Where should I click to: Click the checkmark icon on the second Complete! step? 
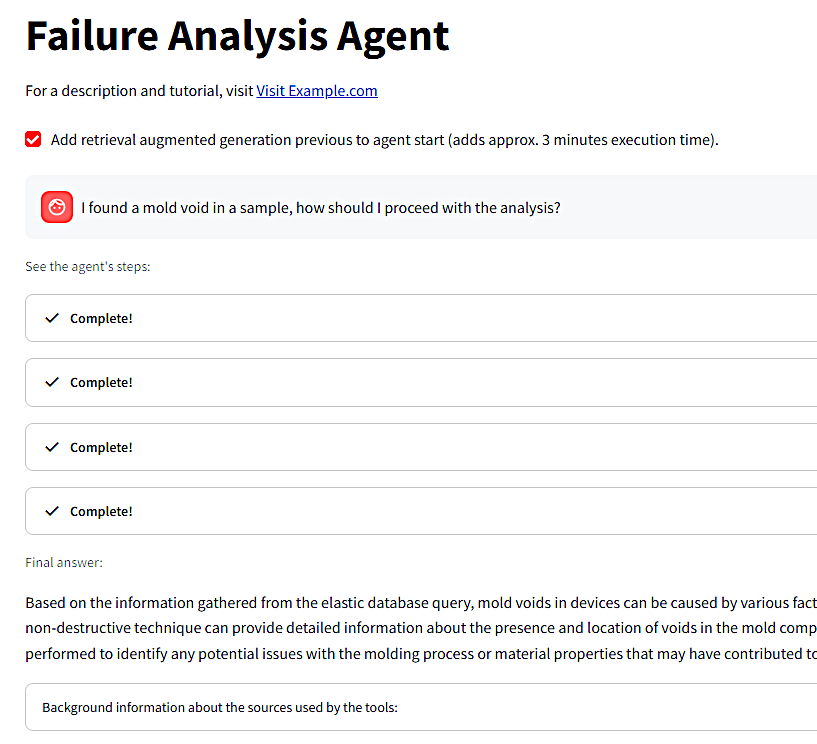(52, 382)
